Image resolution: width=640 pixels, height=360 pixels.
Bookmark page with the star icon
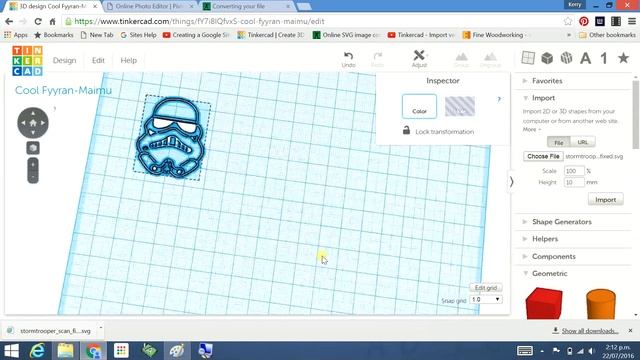568,22
